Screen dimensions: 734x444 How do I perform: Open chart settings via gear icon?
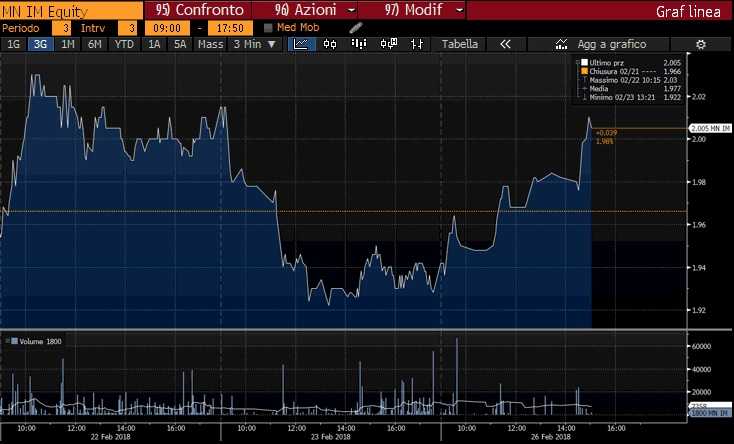(x=701, y=44)
